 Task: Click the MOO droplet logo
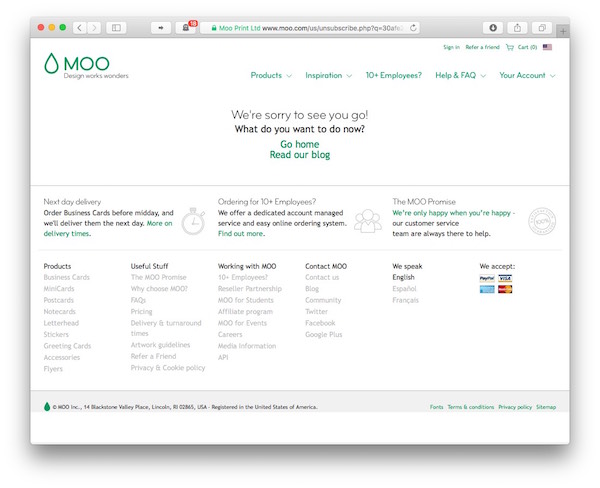[51, 63]
